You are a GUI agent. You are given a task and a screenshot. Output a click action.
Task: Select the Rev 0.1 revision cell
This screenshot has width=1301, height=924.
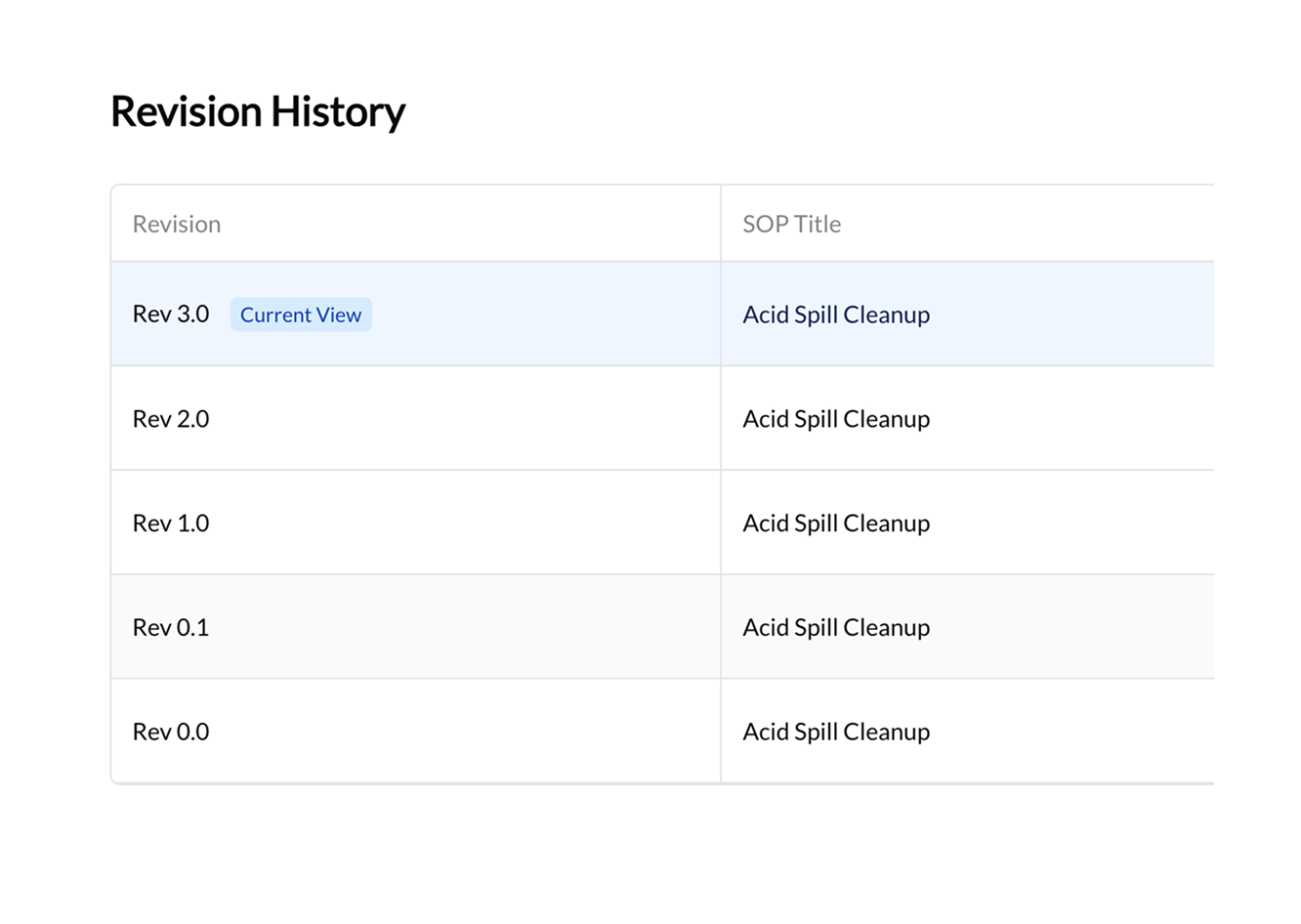[416, 627]
